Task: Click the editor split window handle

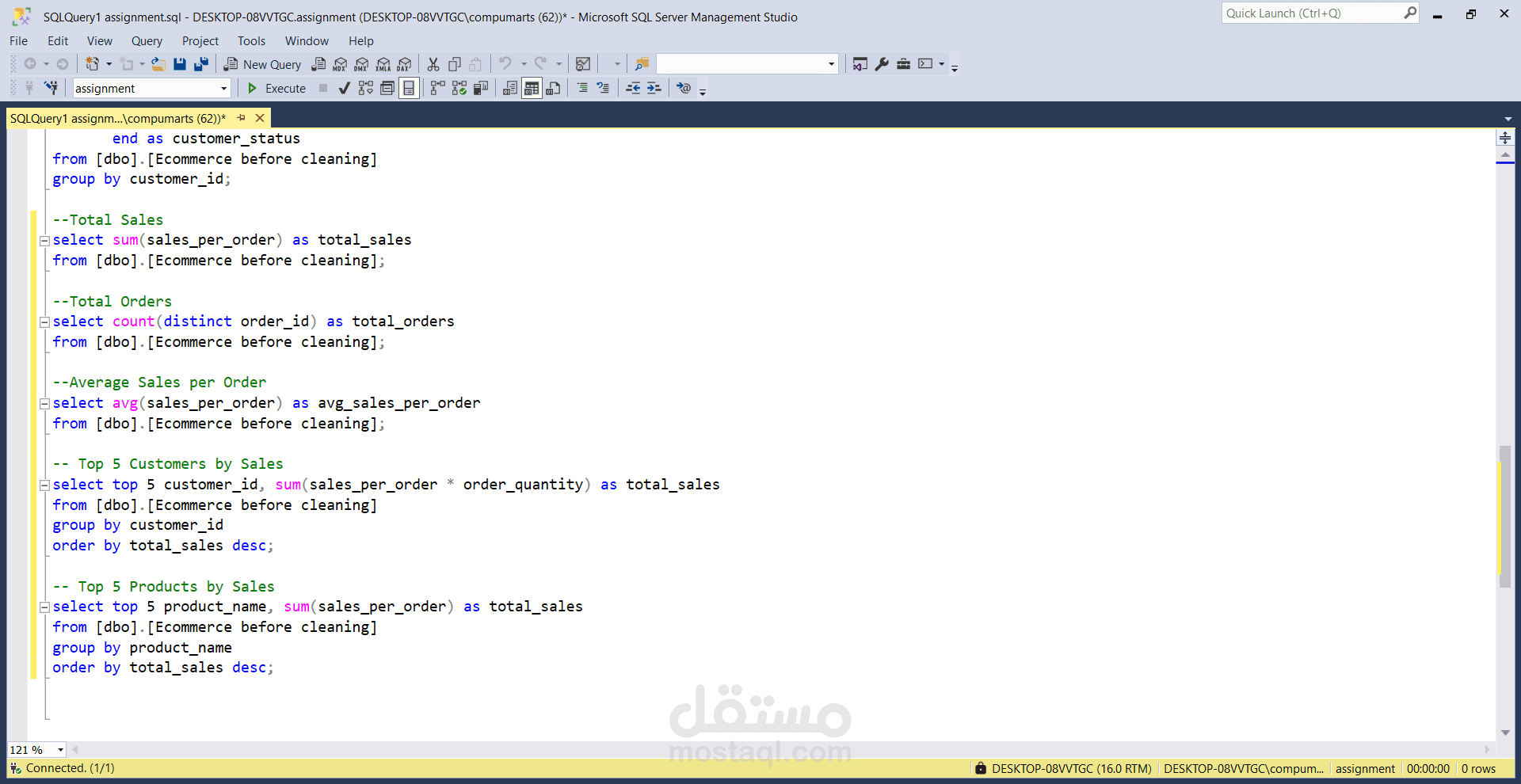Action: pos(1505,138)
